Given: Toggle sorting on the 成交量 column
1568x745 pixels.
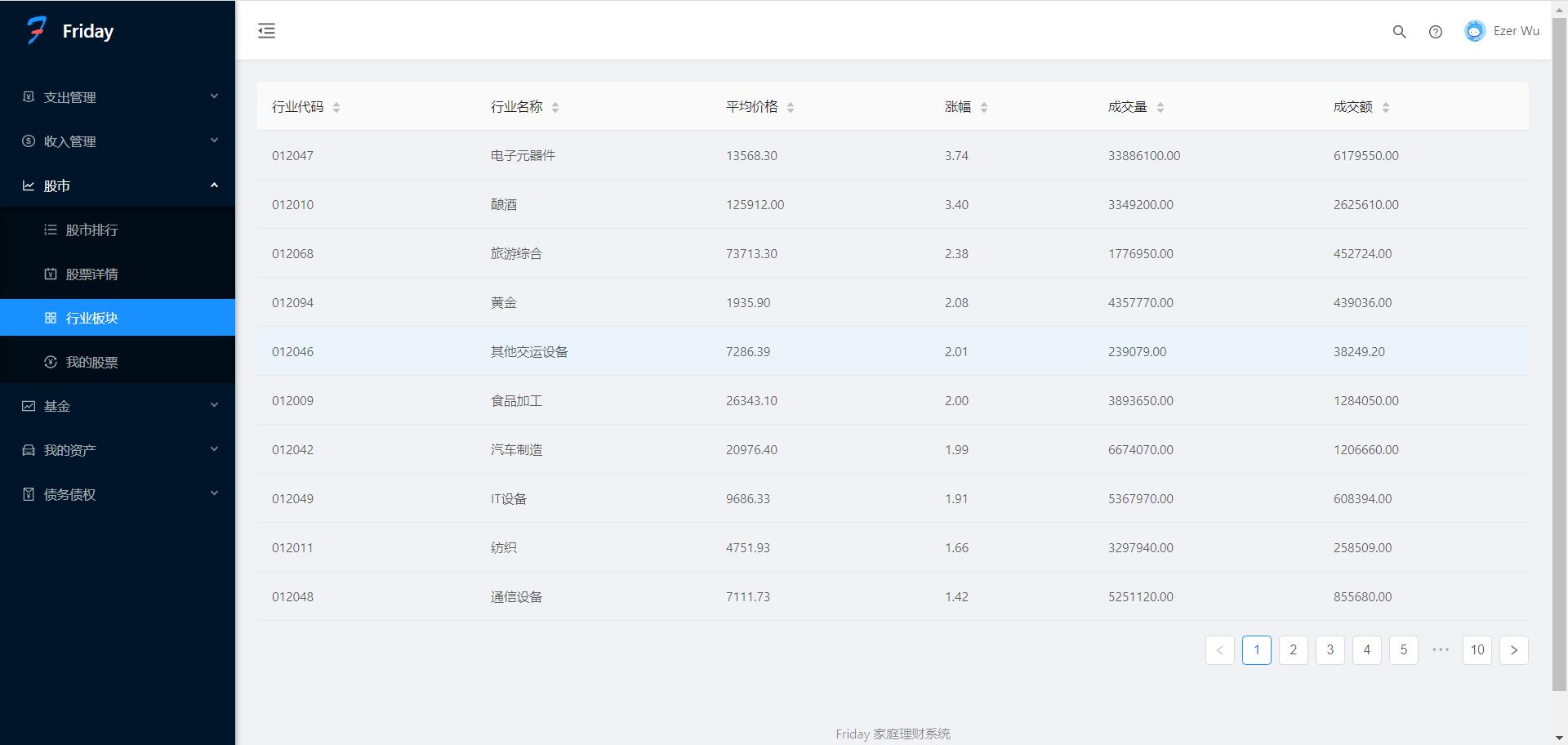Looking at the screenshot, I should pos(1160,106).
